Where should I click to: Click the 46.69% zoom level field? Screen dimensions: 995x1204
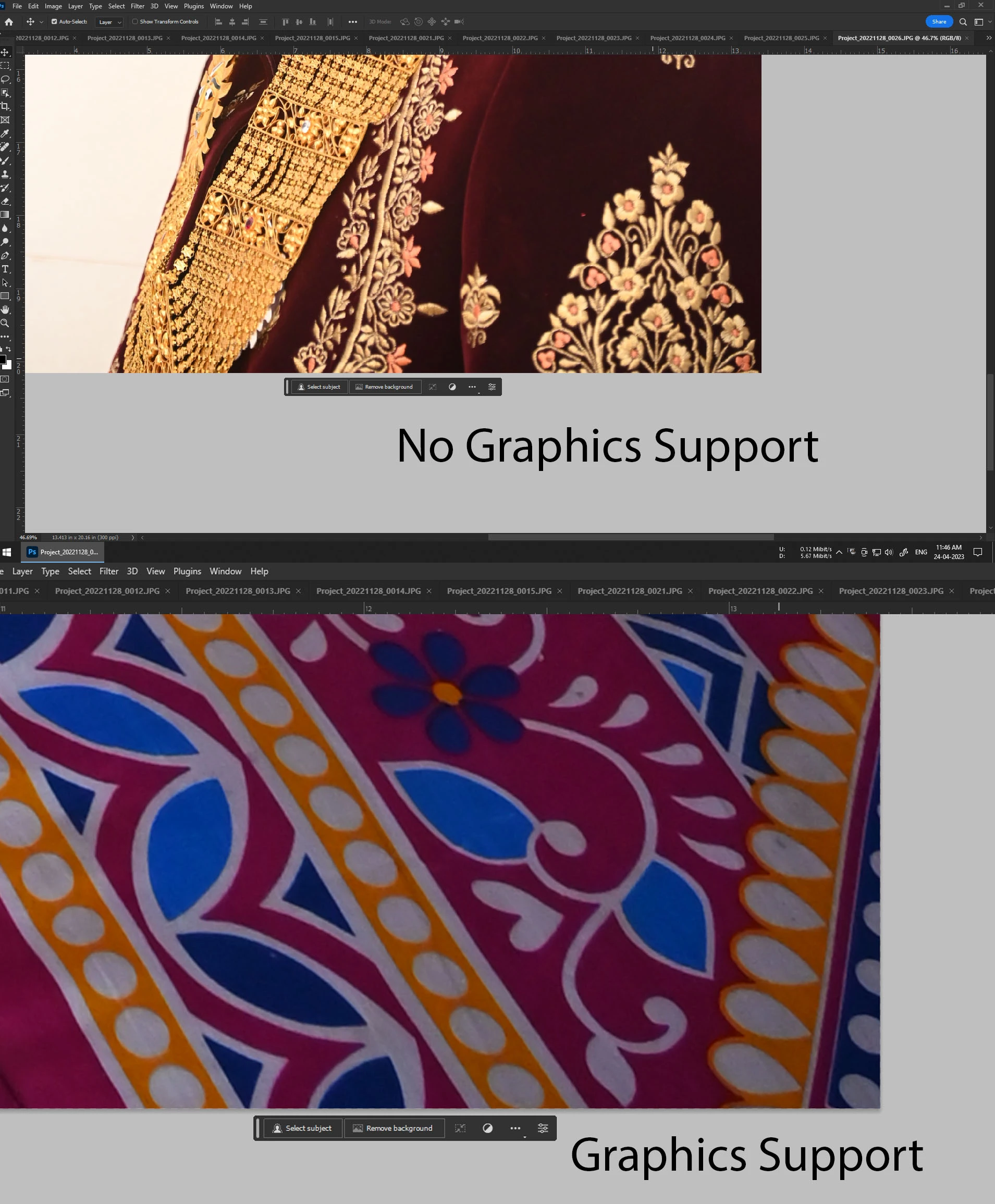tap(28, 537)
